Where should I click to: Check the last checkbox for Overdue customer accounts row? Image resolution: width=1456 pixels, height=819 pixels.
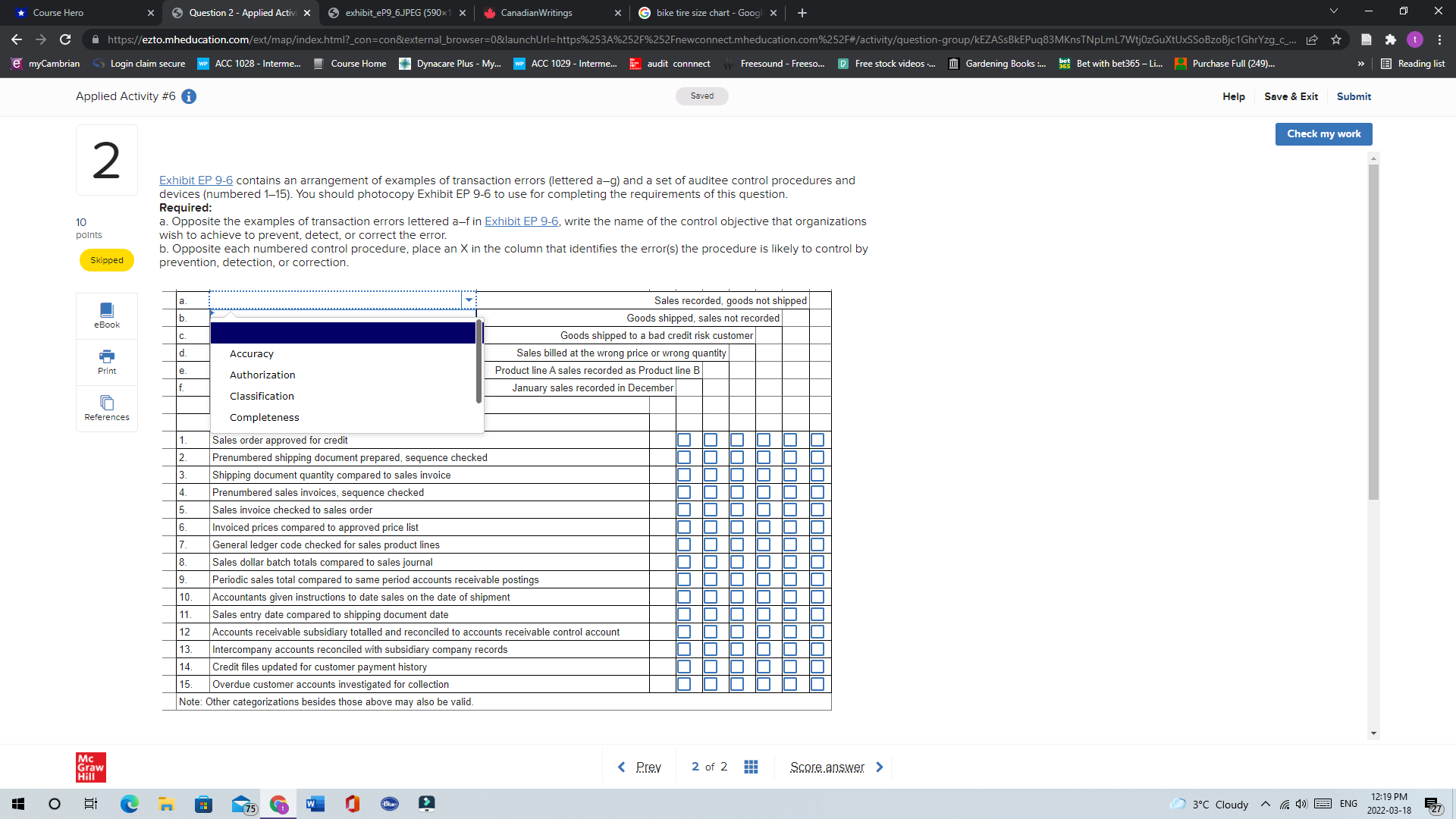coord(817,683)
